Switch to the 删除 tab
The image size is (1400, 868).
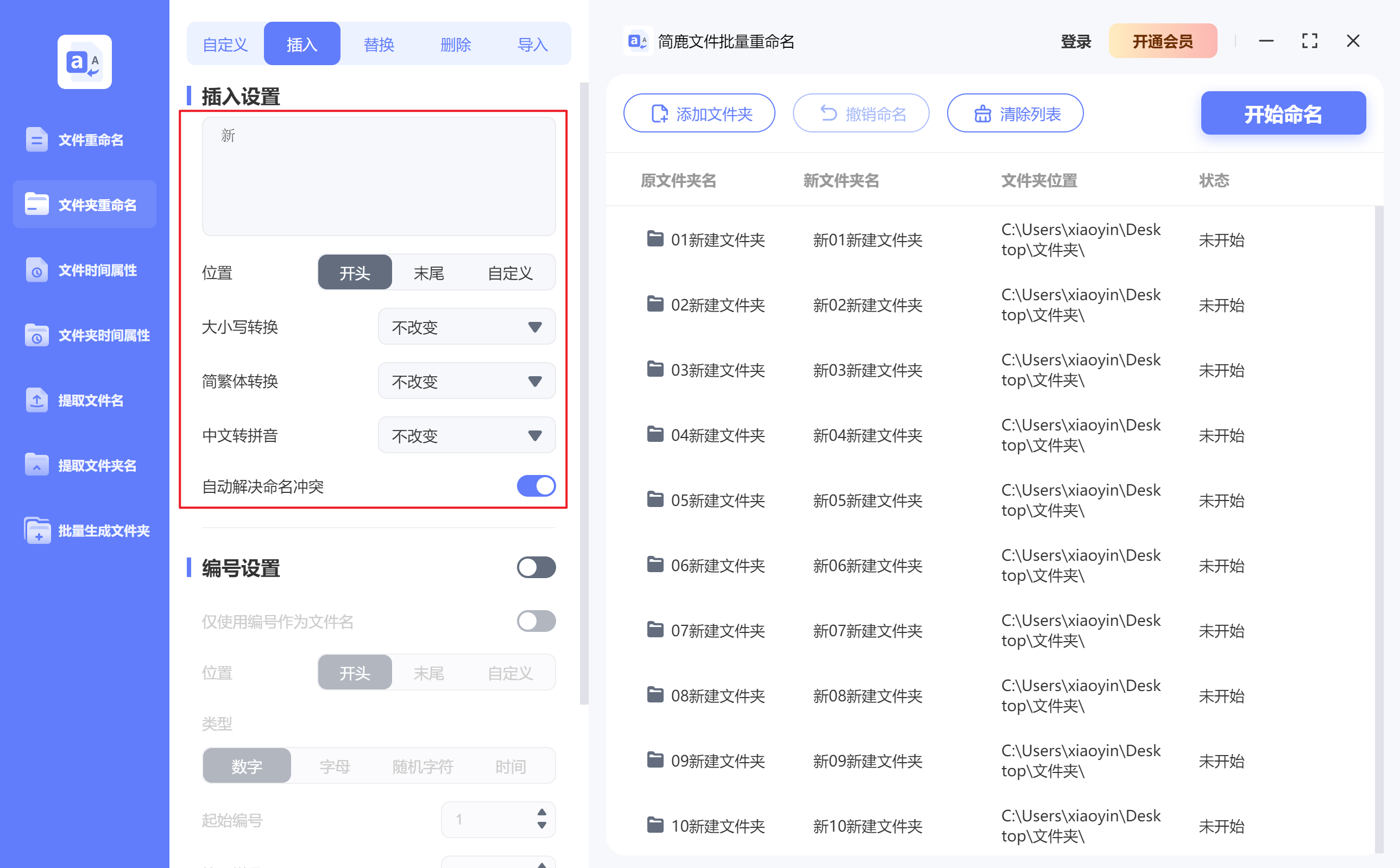point(456,43)
